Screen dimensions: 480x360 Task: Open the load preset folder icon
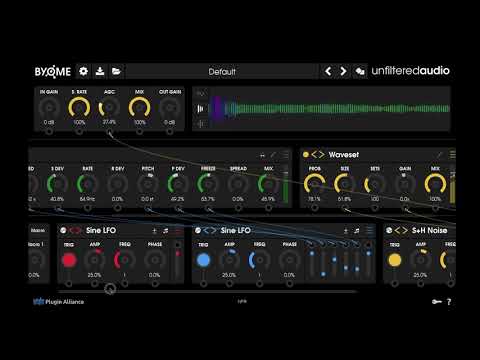coord(116,71)
